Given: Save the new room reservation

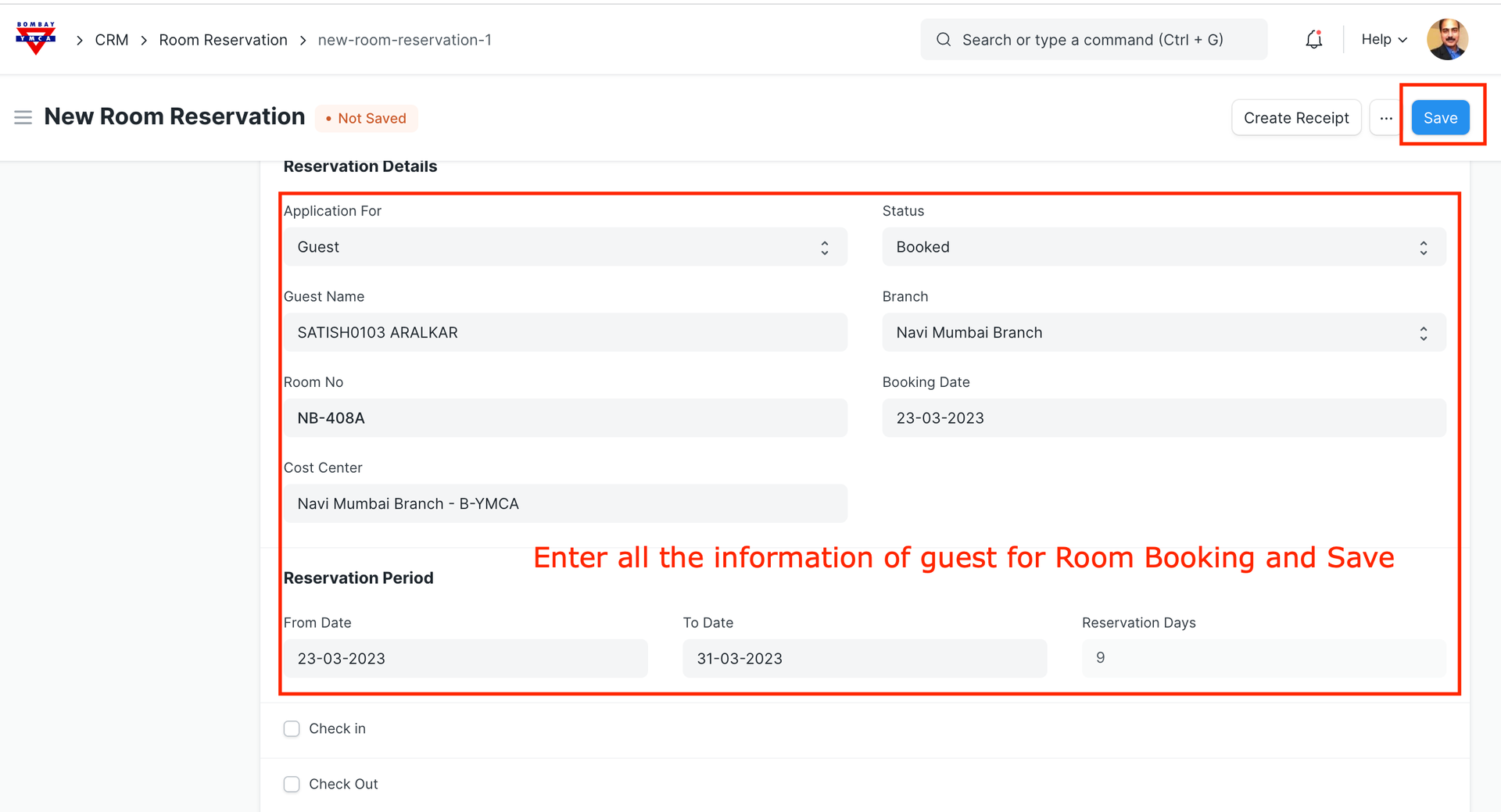Looking at the screenshot, I should (1440, 118).
